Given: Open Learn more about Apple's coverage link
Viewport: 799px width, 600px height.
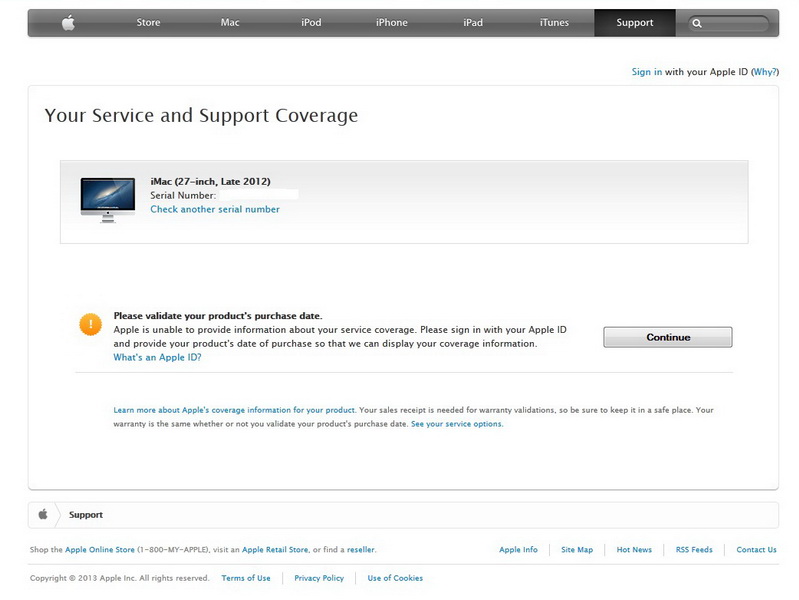Looking at the screenshot, I should (234, 410).
